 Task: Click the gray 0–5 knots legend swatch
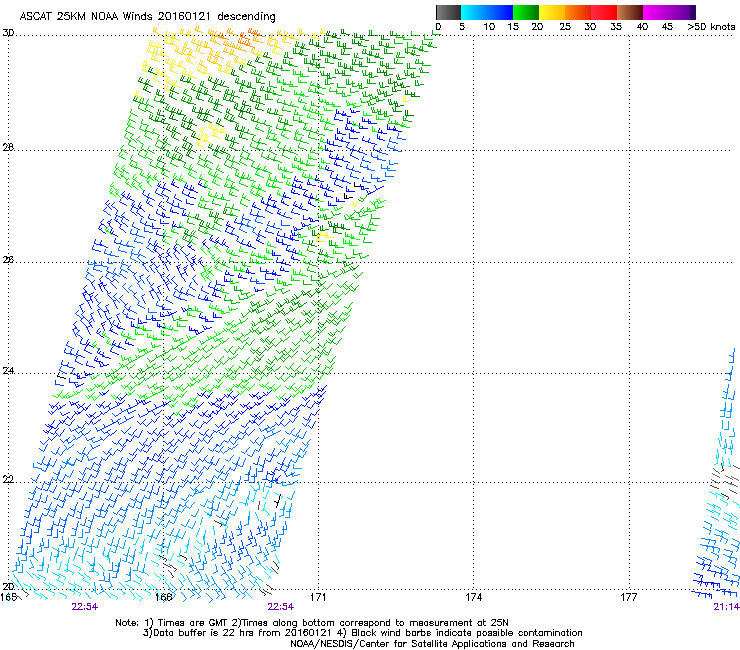tap(448, 12)
